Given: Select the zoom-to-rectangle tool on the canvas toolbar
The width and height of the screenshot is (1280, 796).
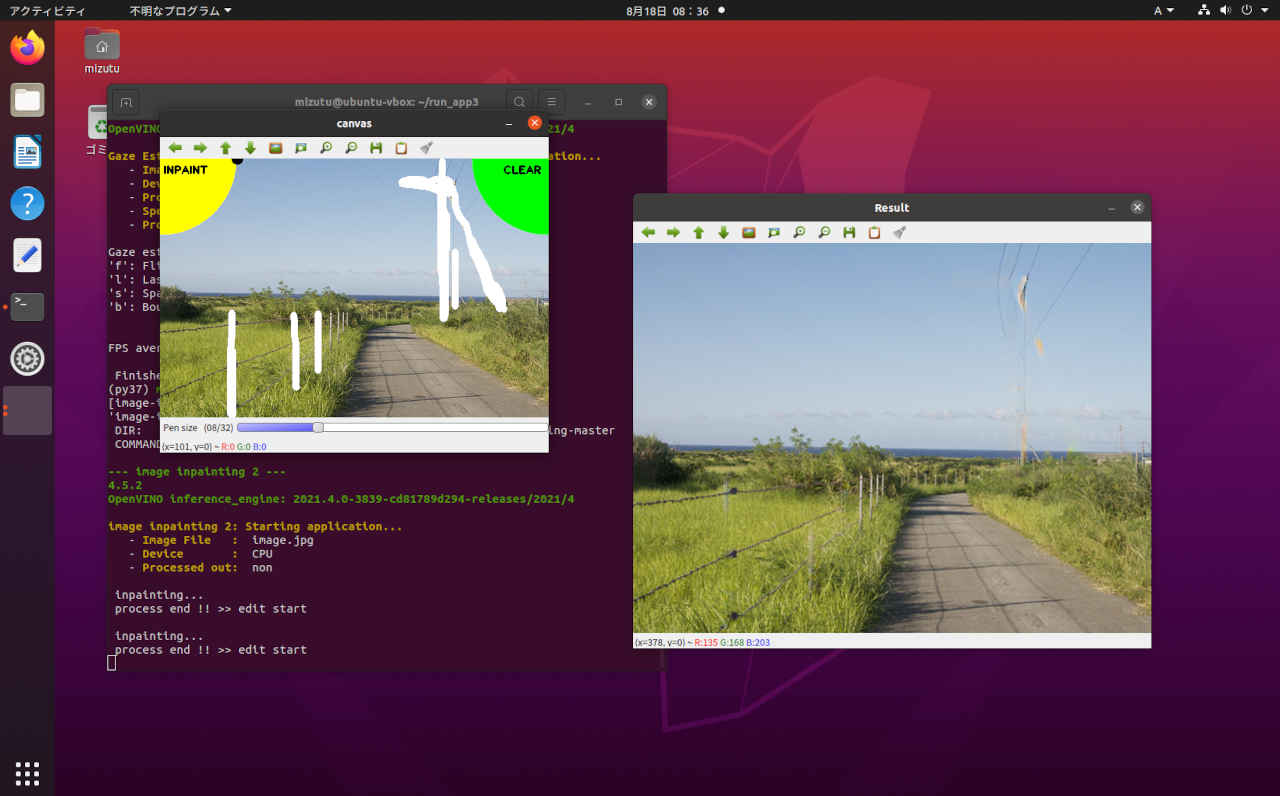Looking at the screenshot, I should 299,147.
